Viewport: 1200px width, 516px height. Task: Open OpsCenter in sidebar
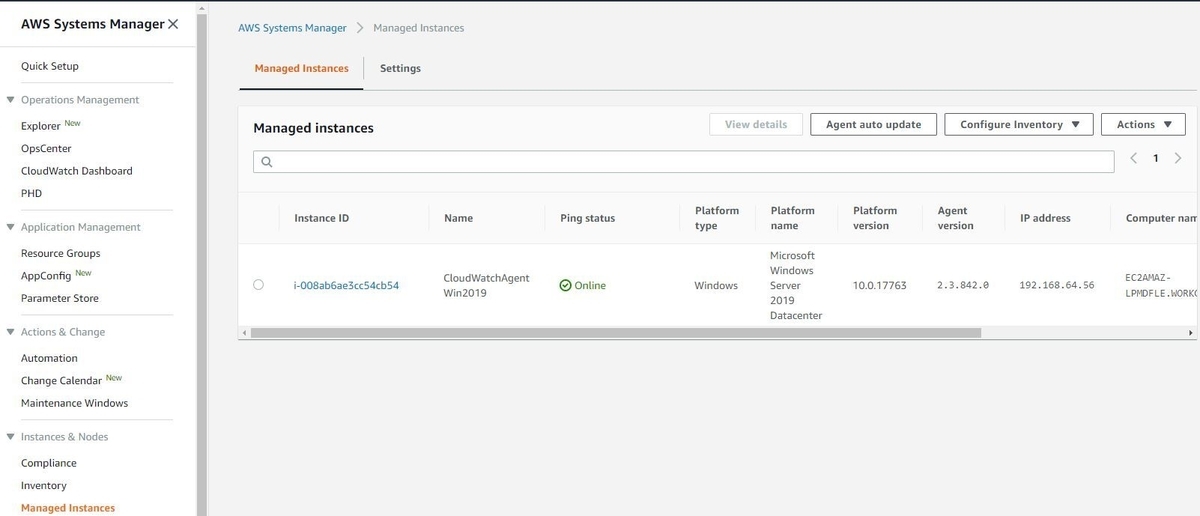[46, 148]
